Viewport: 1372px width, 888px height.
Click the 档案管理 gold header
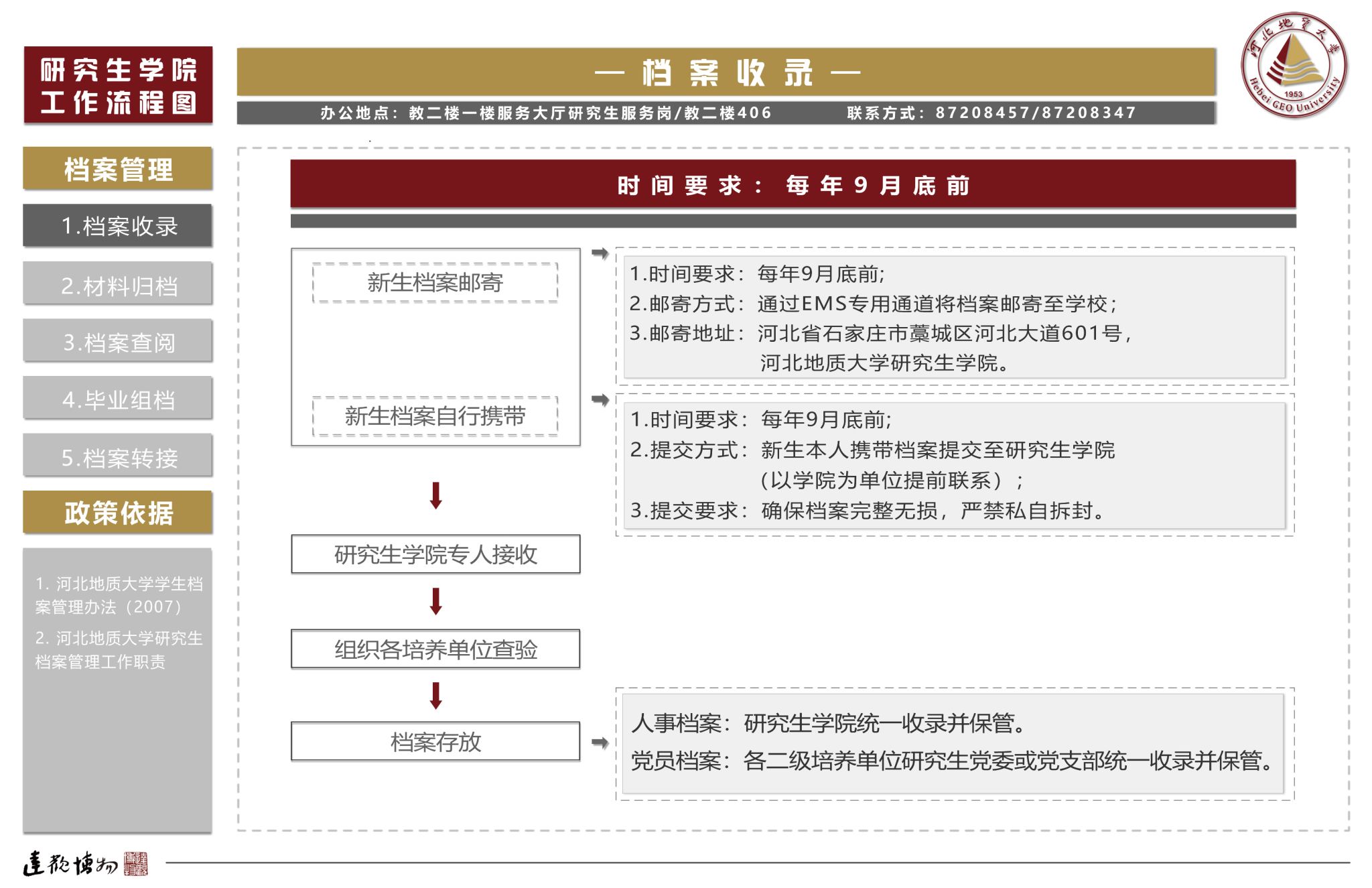[x=118, y=169]
